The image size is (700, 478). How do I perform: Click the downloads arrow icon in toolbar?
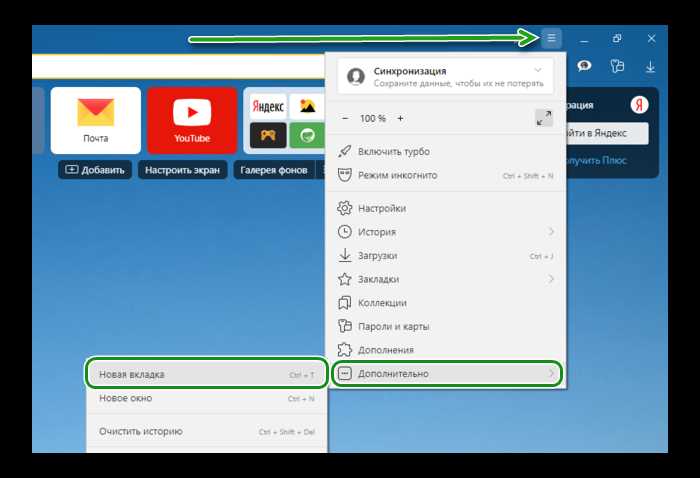point(650,67)
